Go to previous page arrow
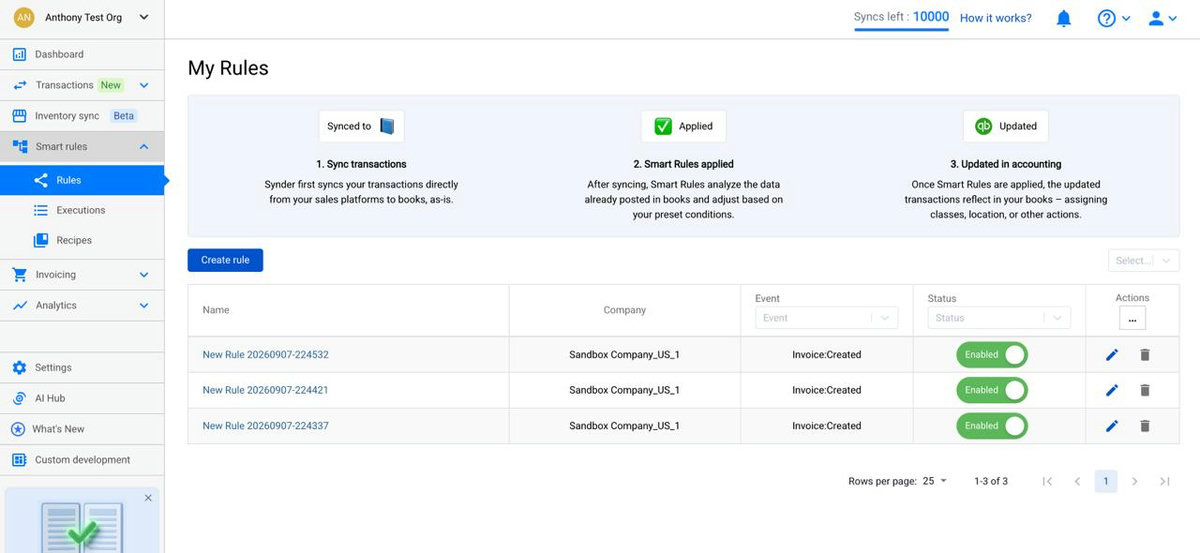 point(1077,481)
